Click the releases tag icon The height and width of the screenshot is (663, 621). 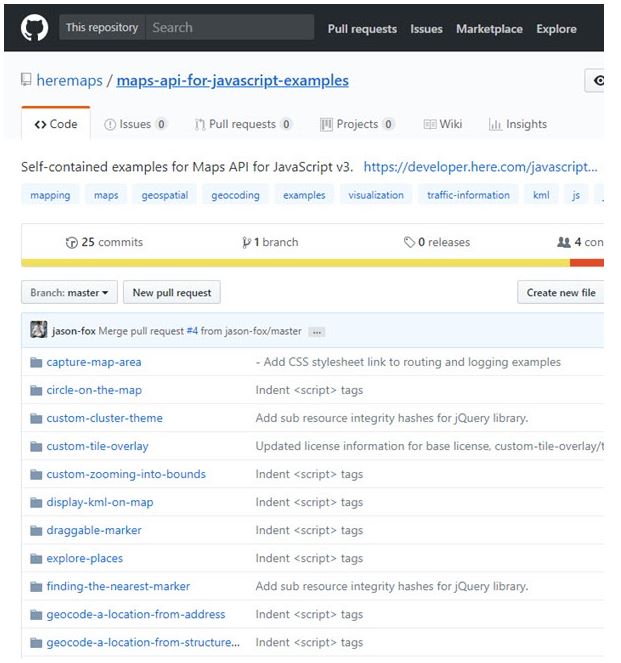pos(409,242)
